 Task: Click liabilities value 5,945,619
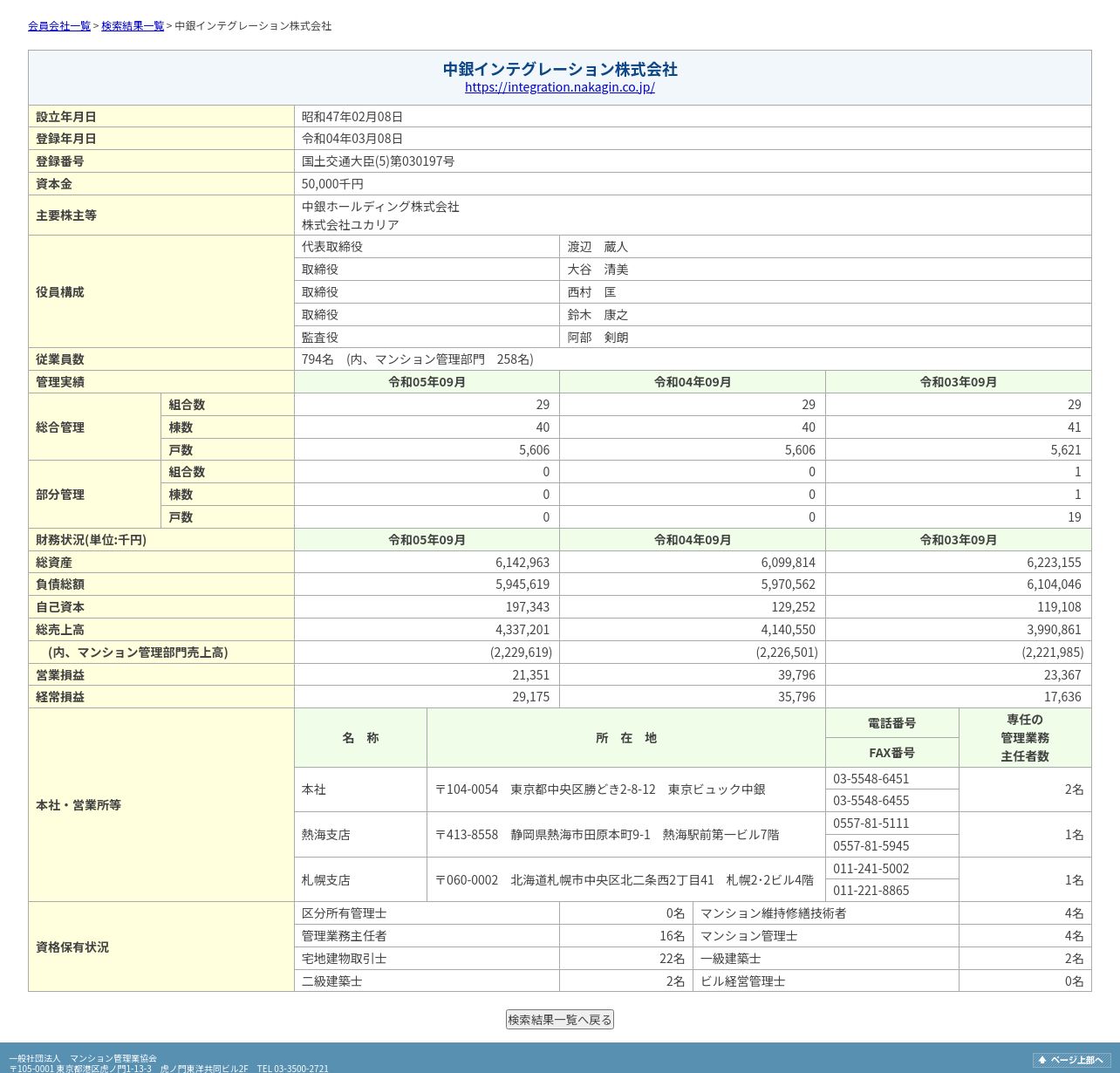522,584
